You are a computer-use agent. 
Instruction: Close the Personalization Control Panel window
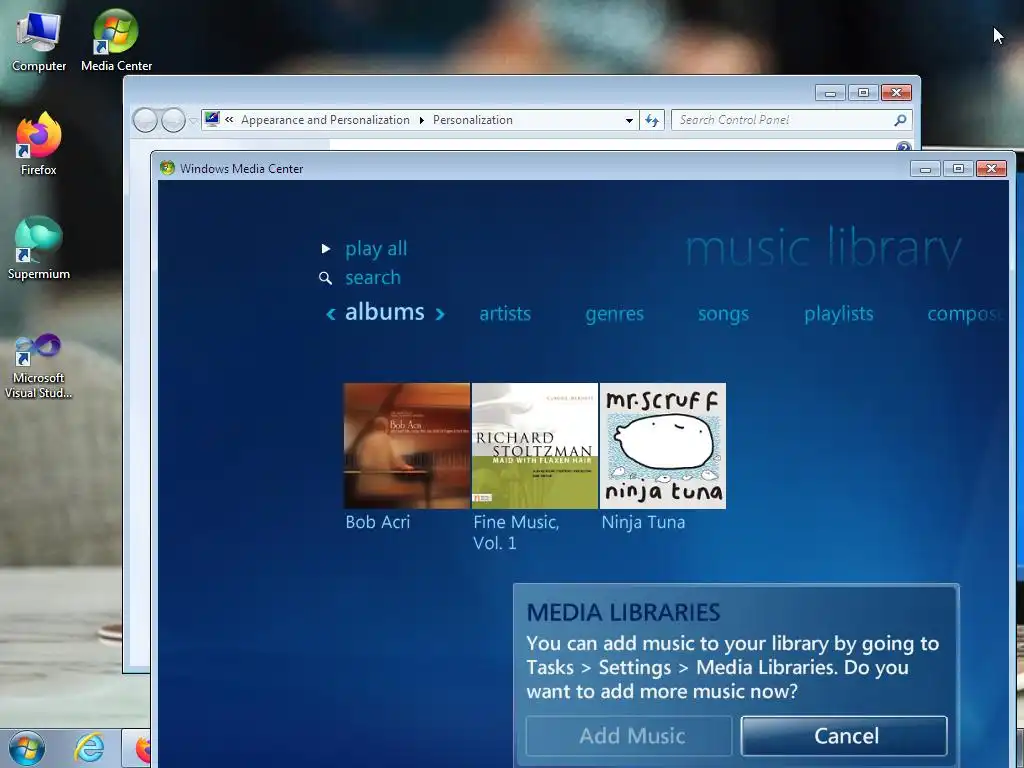tap(896, 93)
